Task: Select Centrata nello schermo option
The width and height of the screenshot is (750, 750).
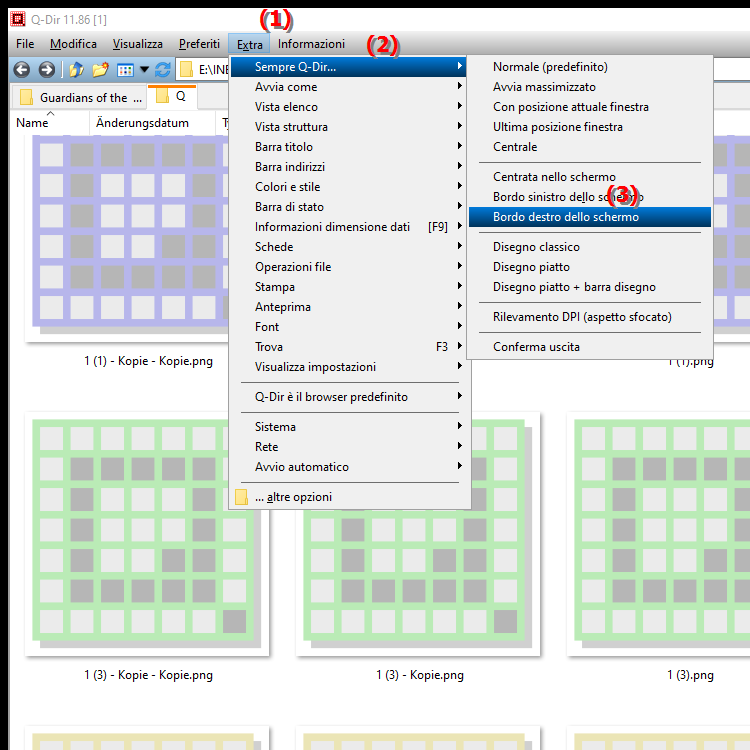Action: pos(590,177)
